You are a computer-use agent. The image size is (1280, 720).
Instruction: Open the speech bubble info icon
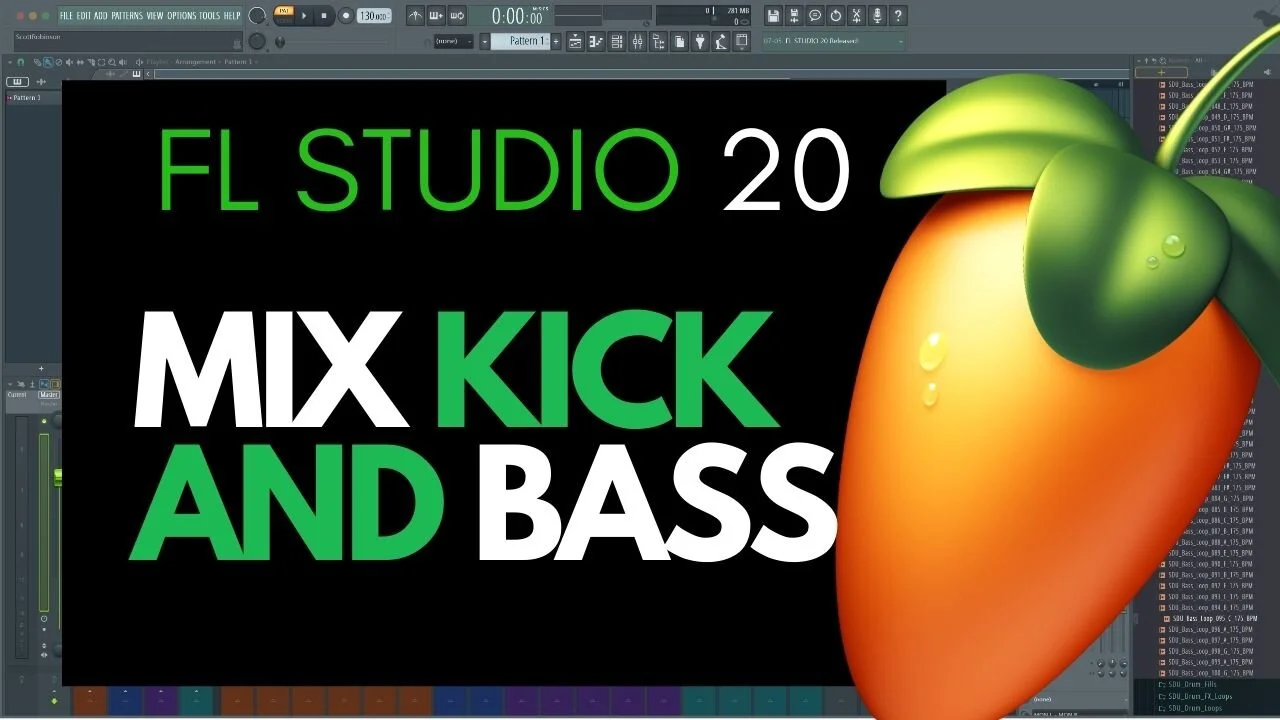pos(814,15)
